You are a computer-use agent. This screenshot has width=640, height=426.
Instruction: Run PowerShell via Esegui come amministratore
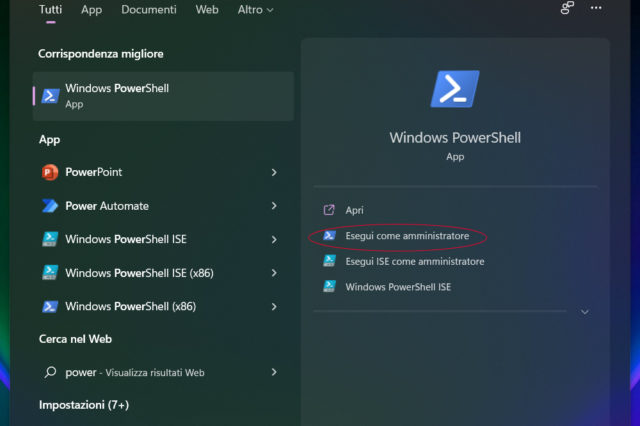click(x=407, y=236)
